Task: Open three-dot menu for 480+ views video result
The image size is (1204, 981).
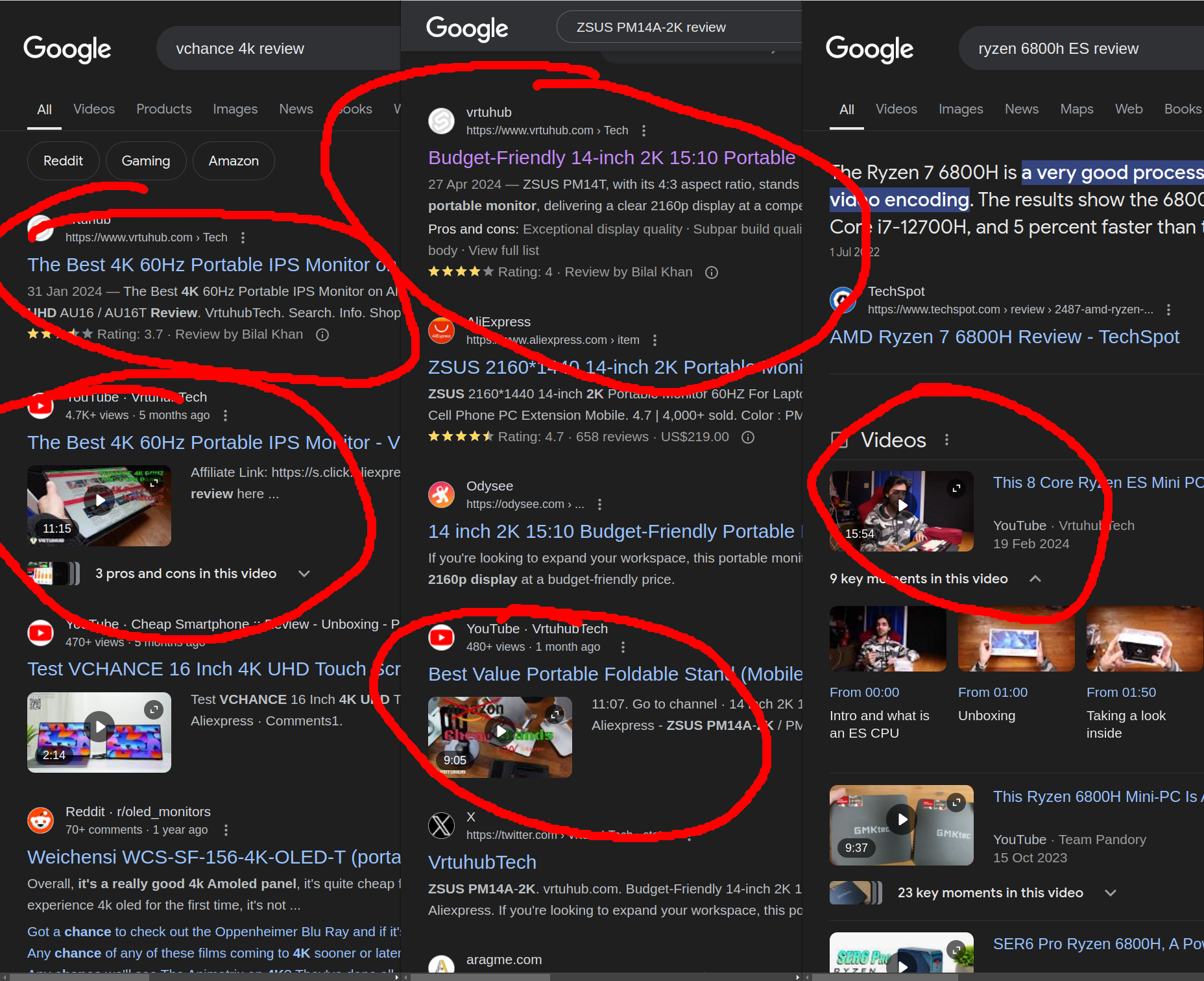Action: click(x=623, y=647)
